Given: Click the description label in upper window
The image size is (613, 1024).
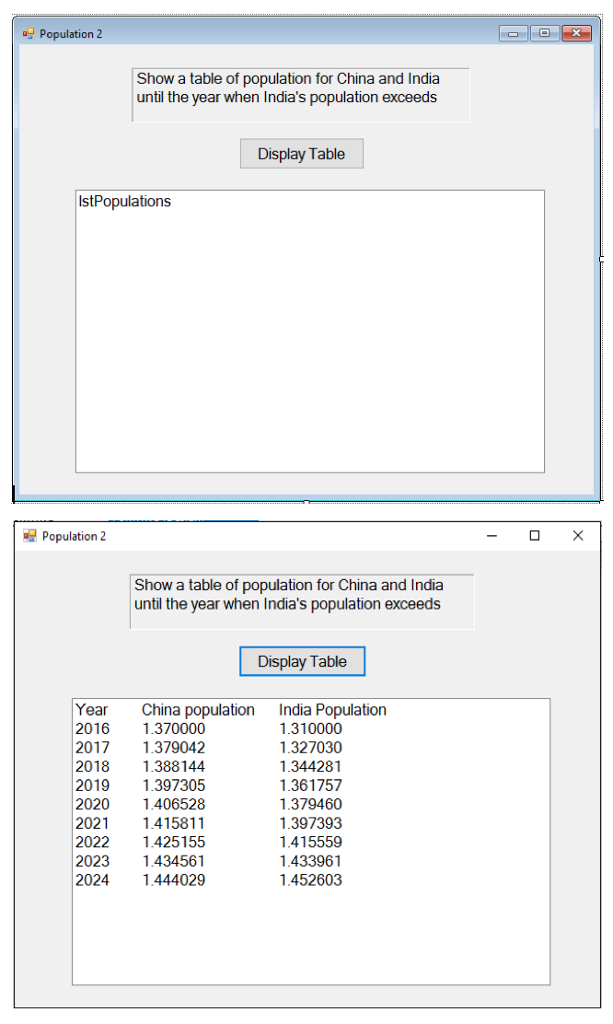Looking at the screenshot, I should pyautogui.click(x=300, y=95).
